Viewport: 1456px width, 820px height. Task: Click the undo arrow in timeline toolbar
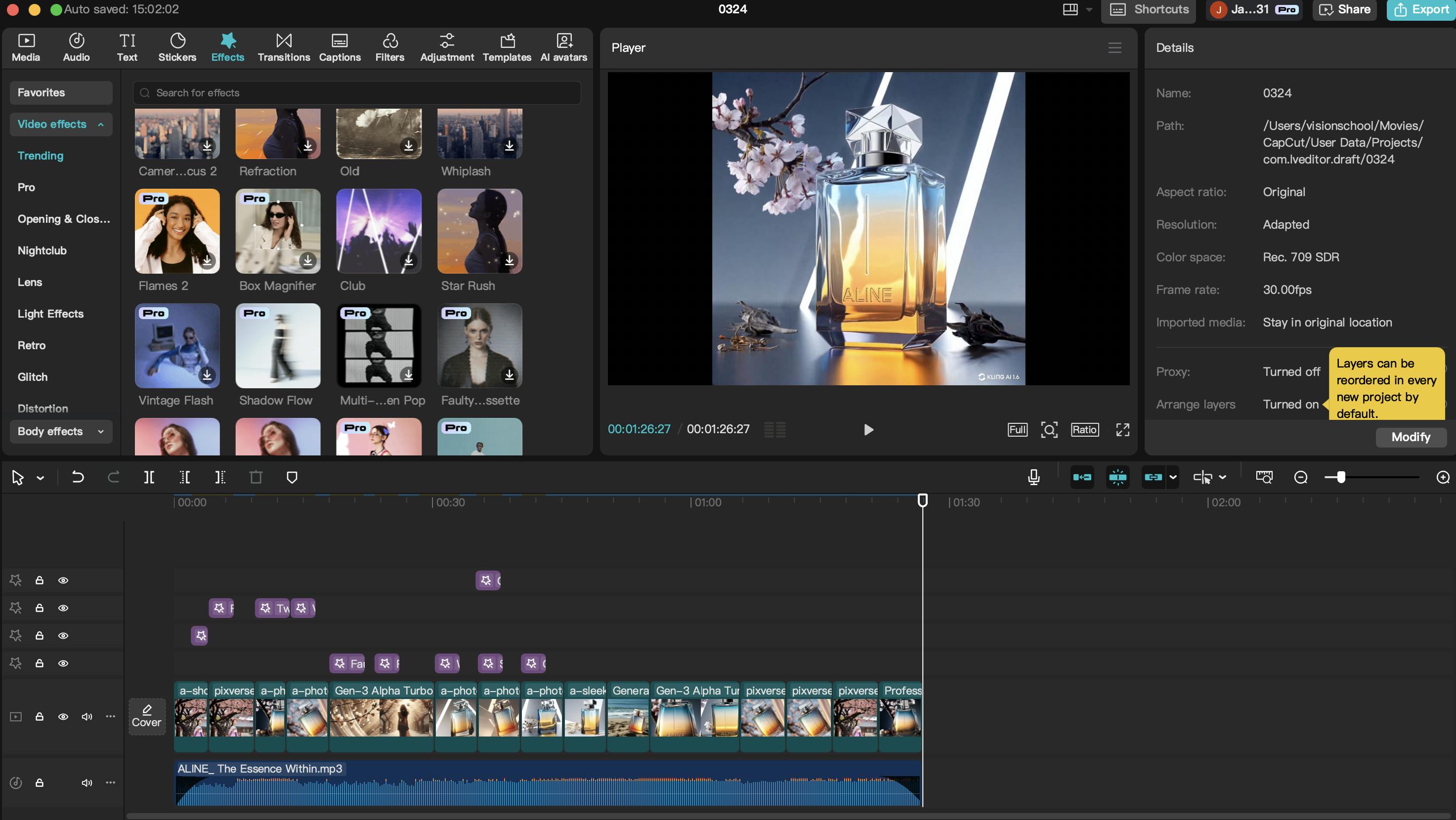78,478
